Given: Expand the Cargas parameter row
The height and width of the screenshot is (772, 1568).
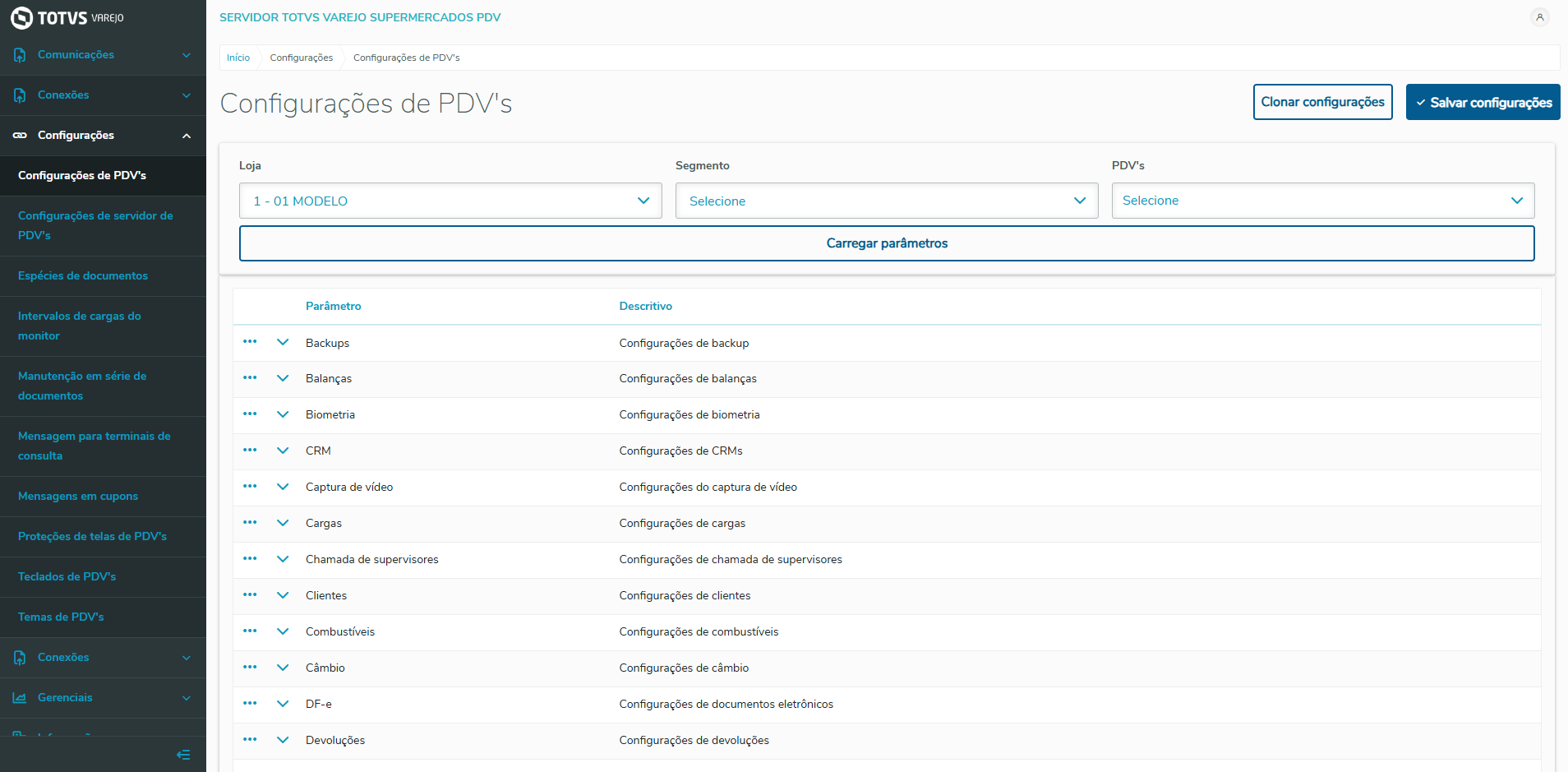Looking at the screenshot, I should pos(283,523).
